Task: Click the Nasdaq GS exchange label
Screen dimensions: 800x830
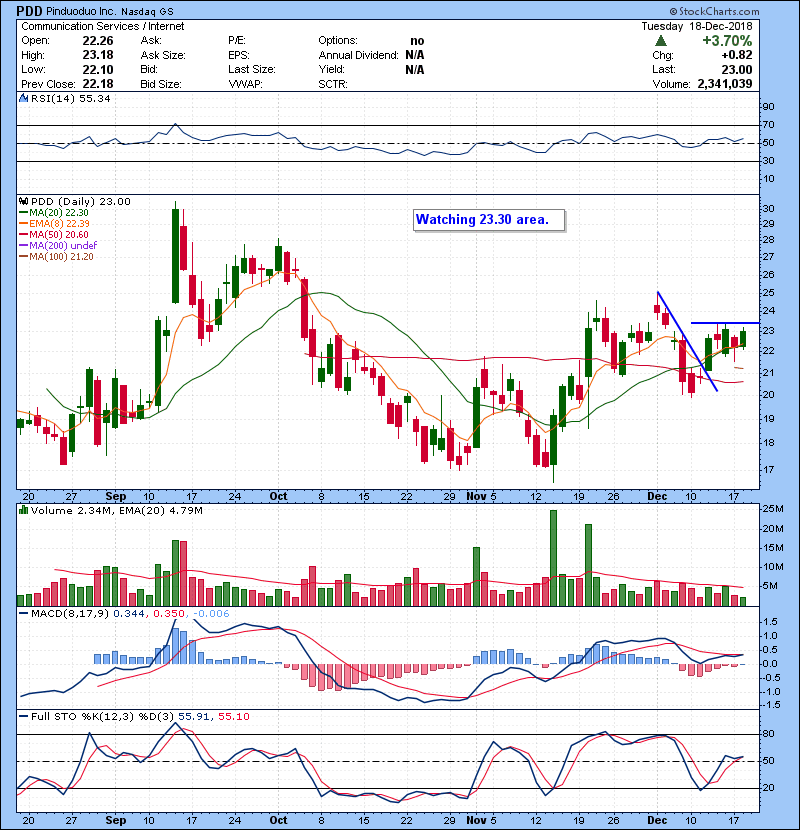Action: 147,12
